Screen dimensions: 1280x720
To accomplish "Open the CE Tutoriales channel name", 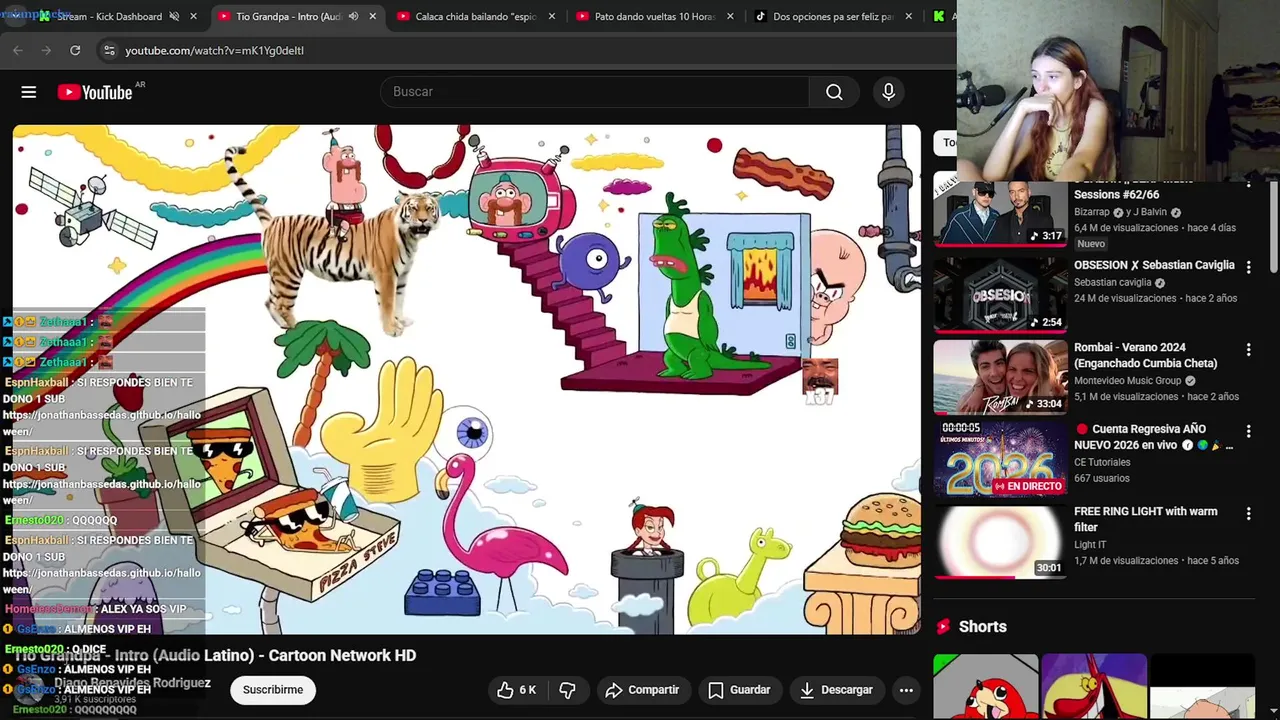I will click(x=1102, y=463).
